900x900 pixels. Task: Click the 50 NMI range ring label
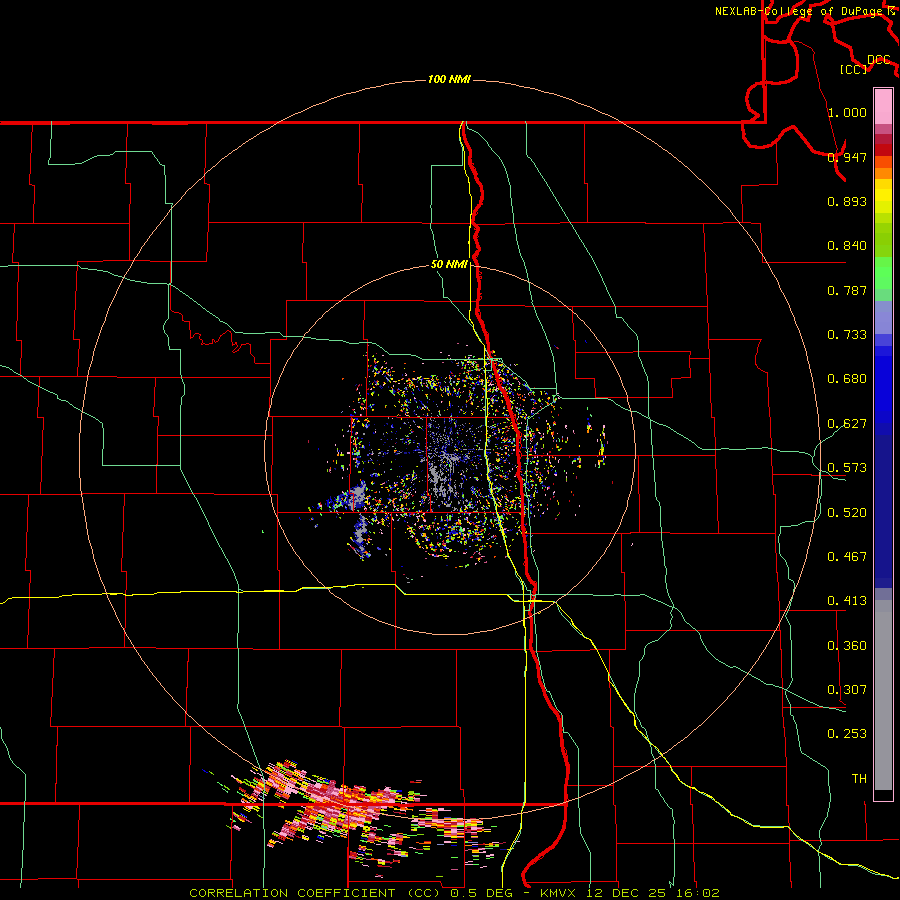coord(449,265)
